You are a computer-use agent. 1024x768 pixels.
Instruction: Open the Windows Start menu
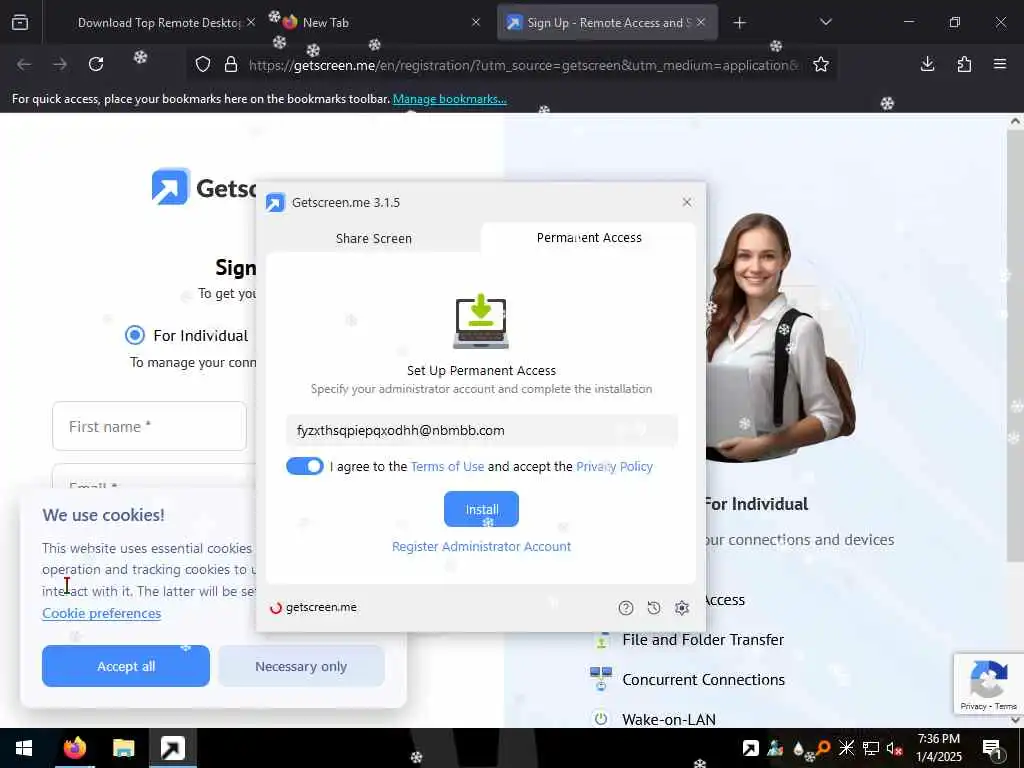[x=24, y=748]
